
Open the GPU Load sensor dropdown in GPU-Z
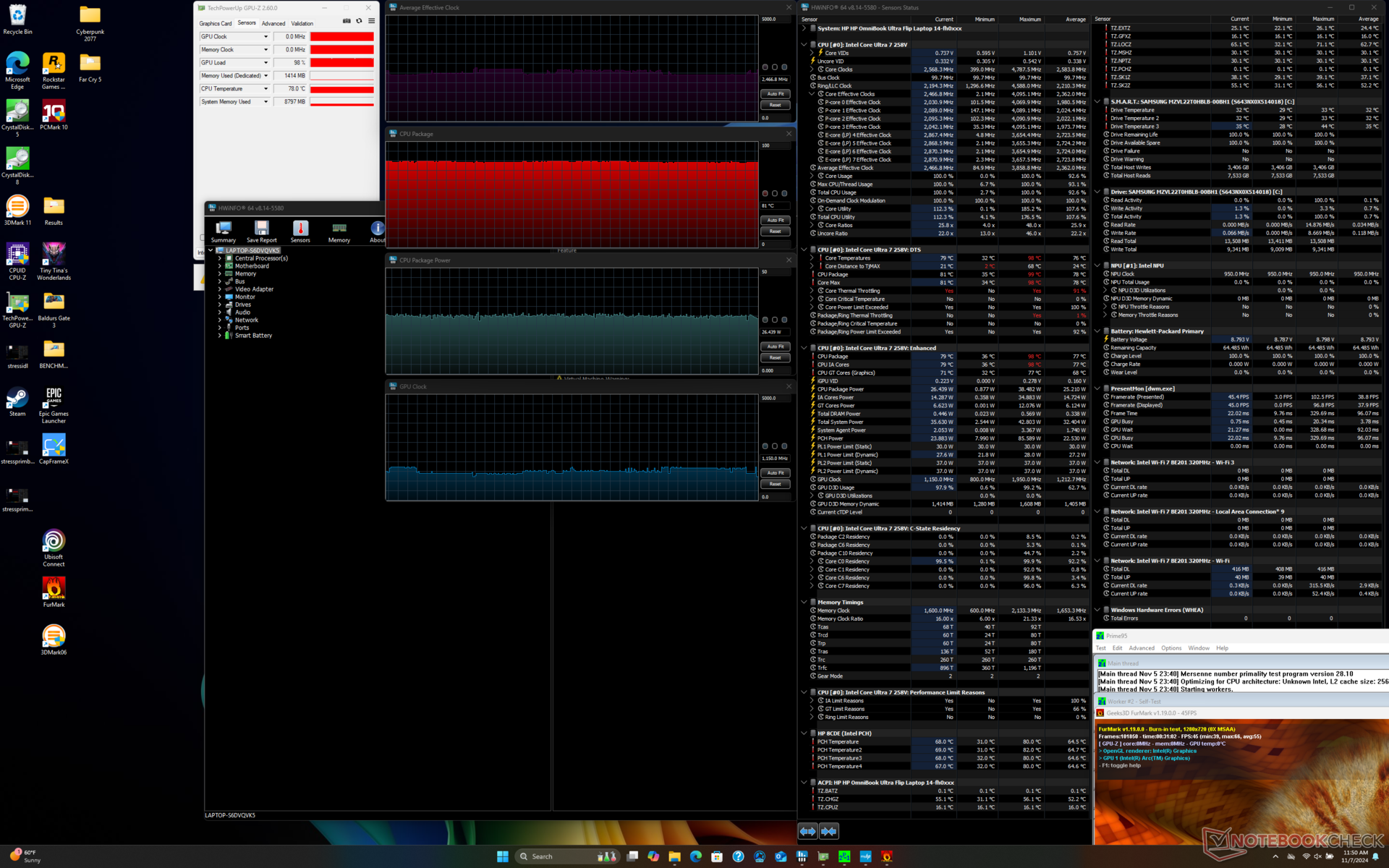[x=266, y=63]
